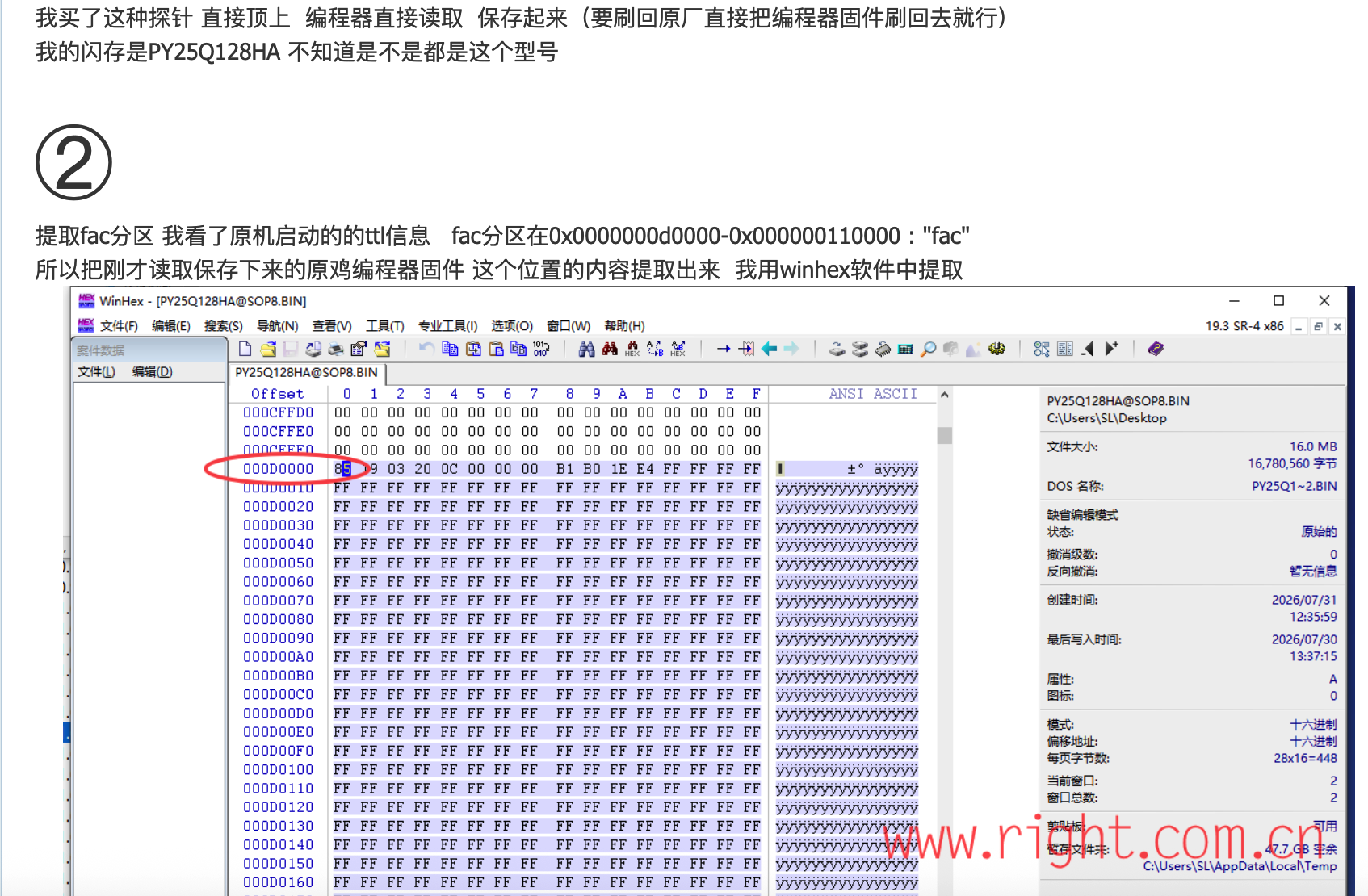Click the magnifying glass analyze icon
Viewport: 1368px width, 896px height.
coord(928,349)
